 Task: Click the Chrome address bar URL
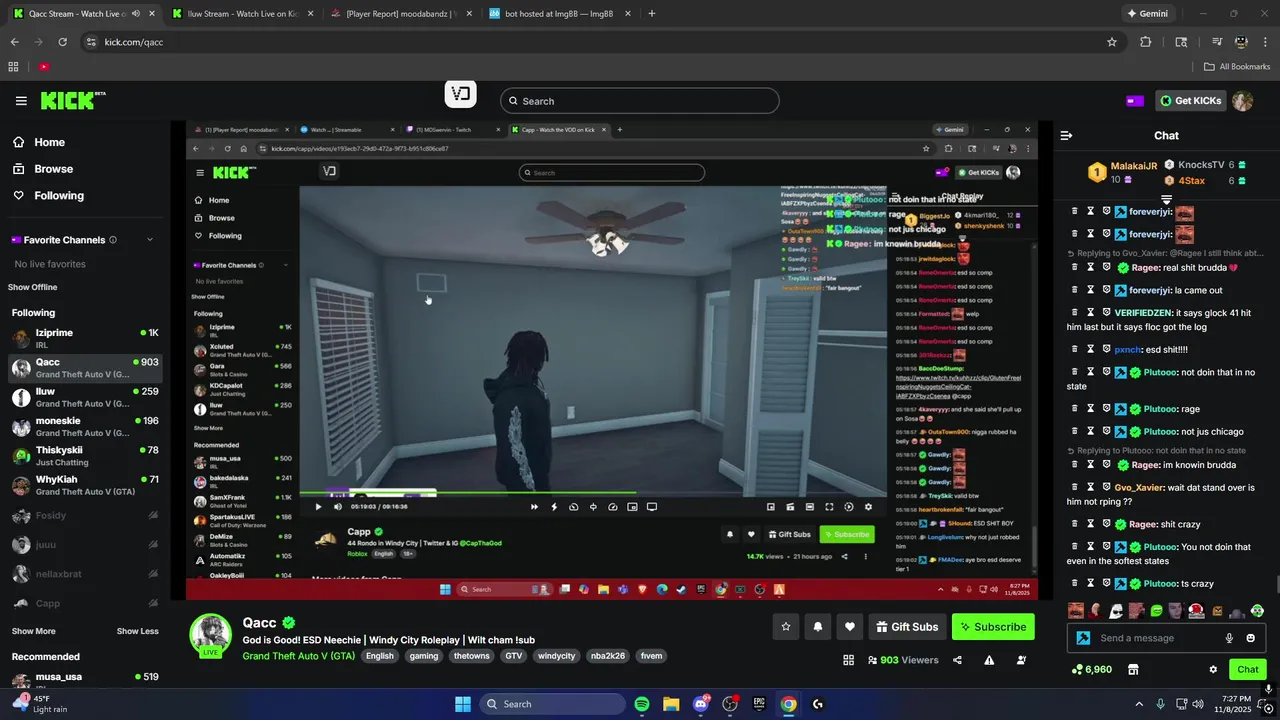click(x=134, y=42)
